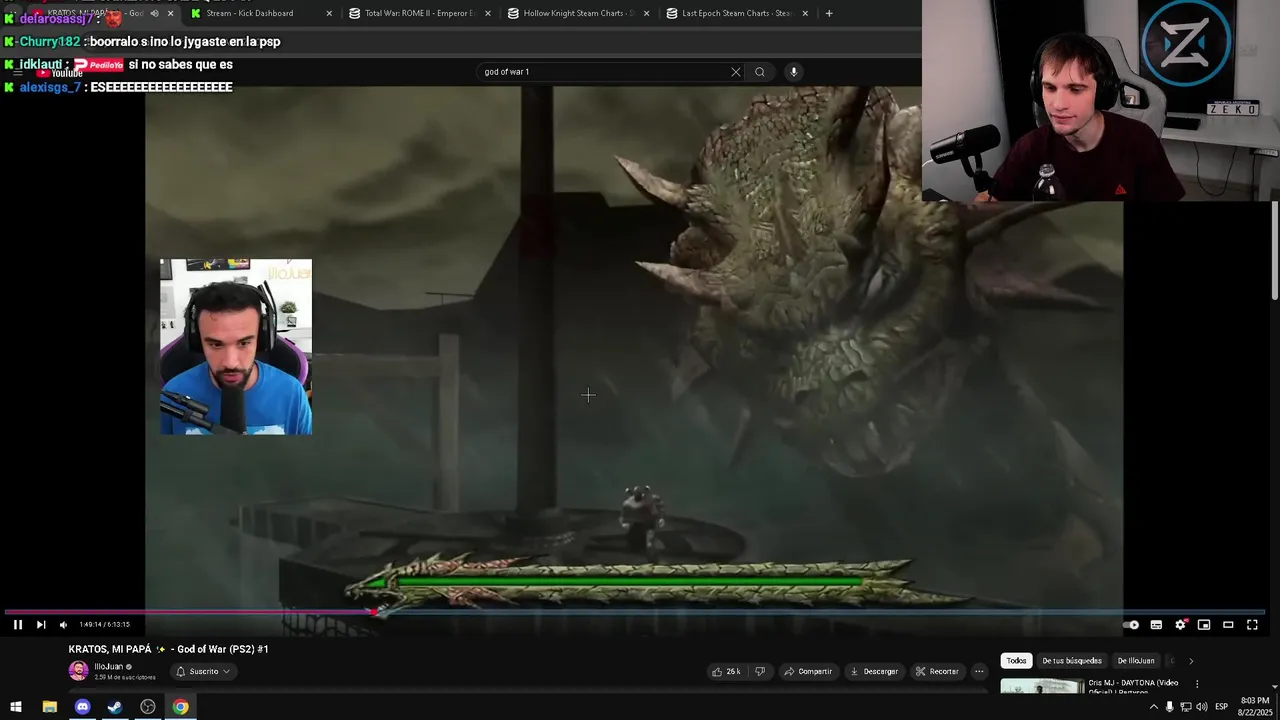Click the IlloJuan facecam overlay in video

pyautogui.click(x=236, y=347)
